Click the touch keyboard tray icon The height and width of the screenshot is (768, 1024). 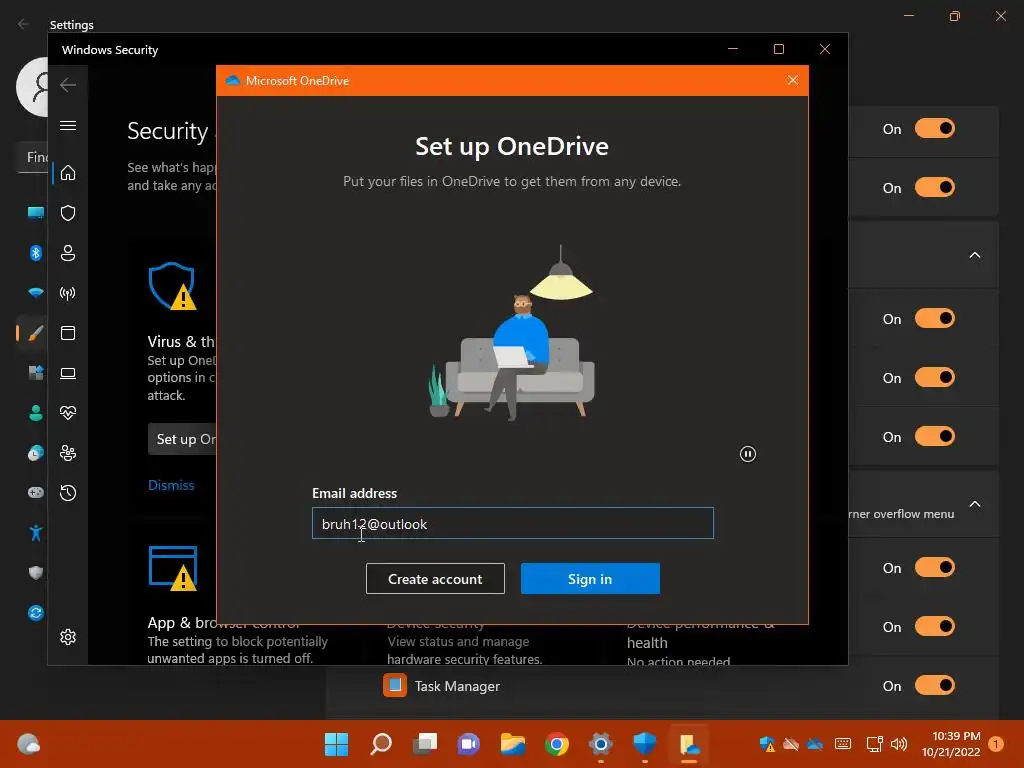tap(843, 744)
